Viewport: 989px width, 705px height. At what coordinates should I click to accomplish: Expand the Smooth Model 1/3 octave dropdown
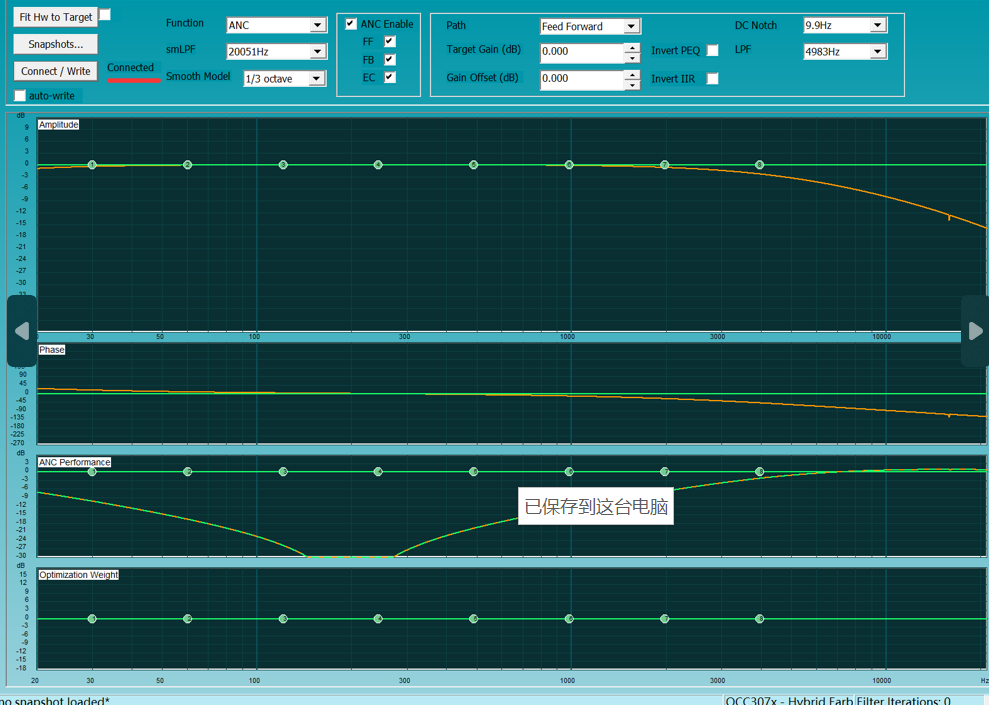[284, 79]
